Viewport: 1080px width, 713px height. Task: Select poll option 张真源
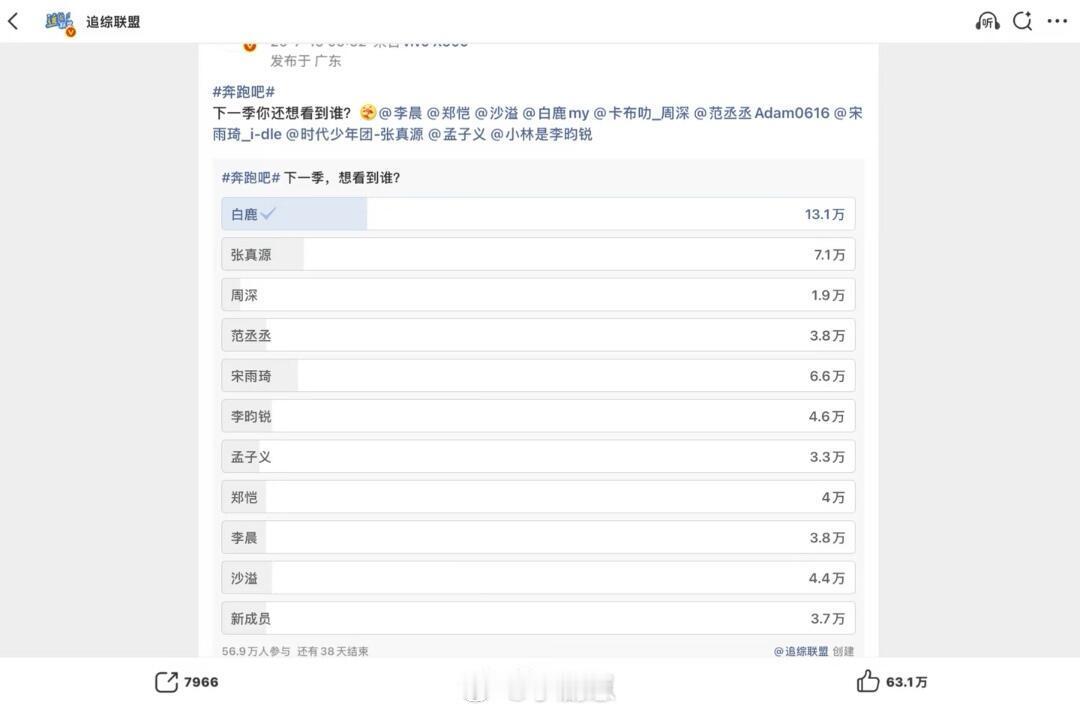(538, 255)
